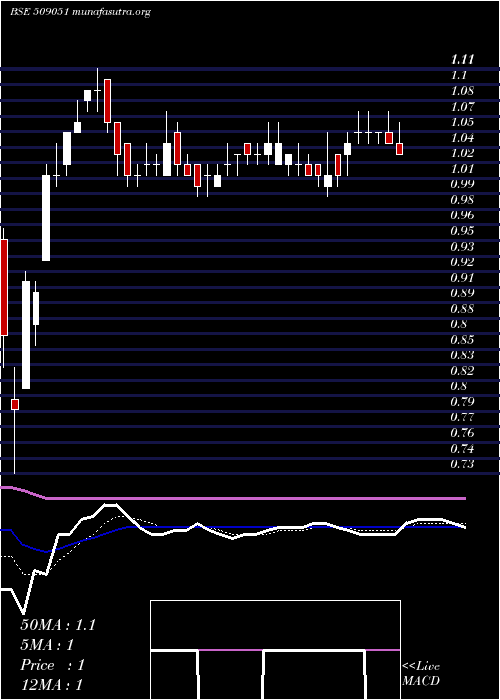Choose the 0.95 price level label
500x700 pixels.
[462, 231]
